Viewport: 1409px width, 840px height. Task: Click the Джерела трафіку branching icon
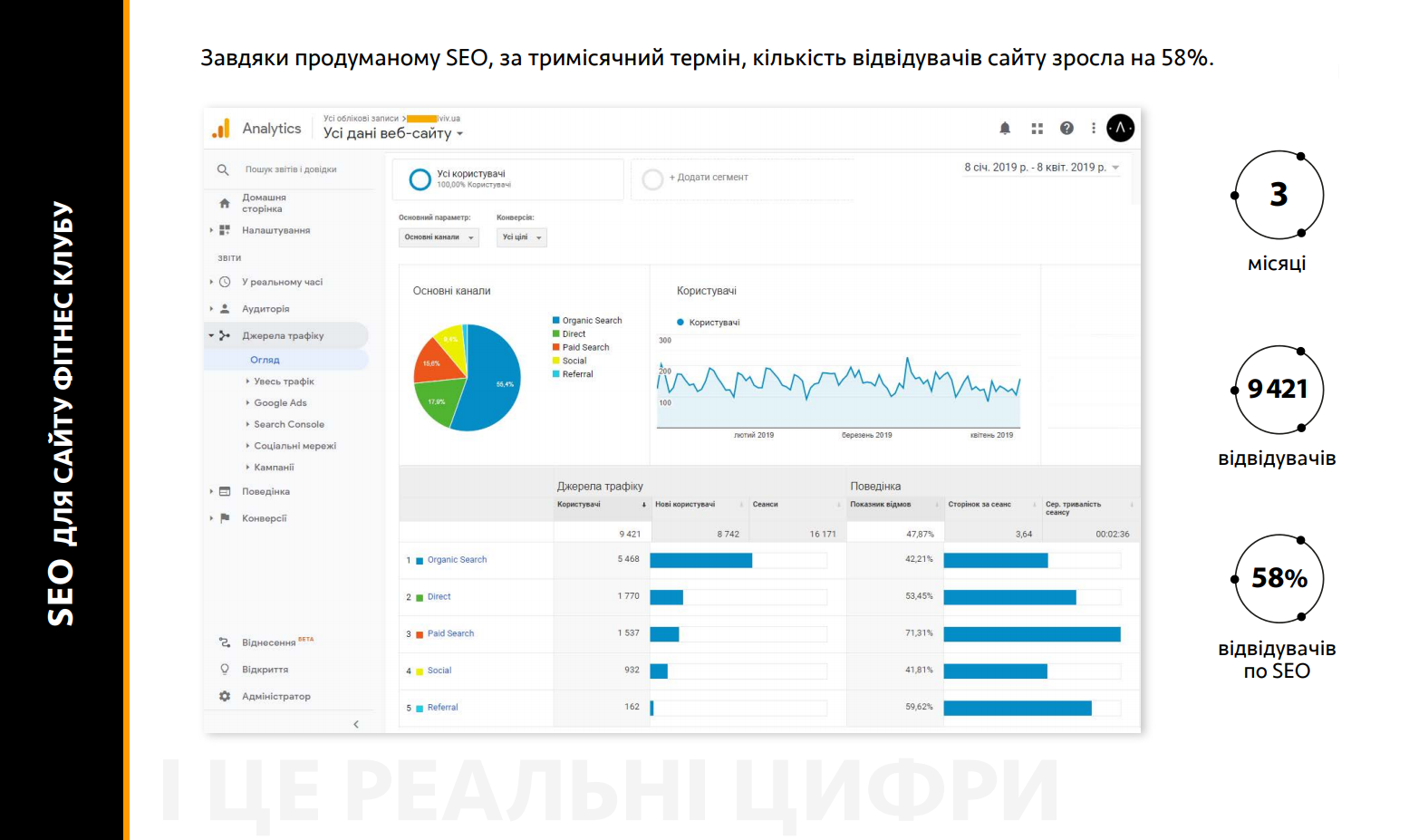[x=225, y=335]
